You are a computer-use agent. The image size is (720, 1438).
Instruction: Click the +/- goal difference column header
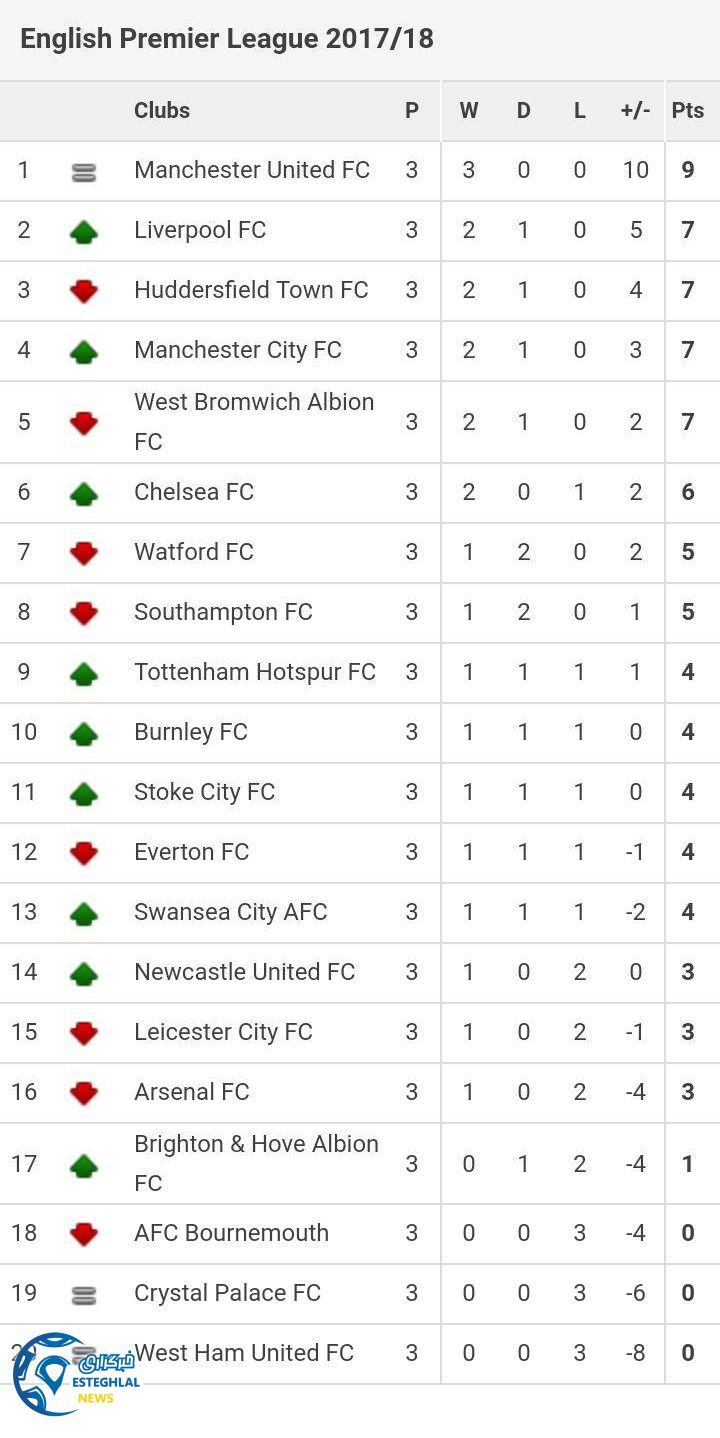(635, 110)
